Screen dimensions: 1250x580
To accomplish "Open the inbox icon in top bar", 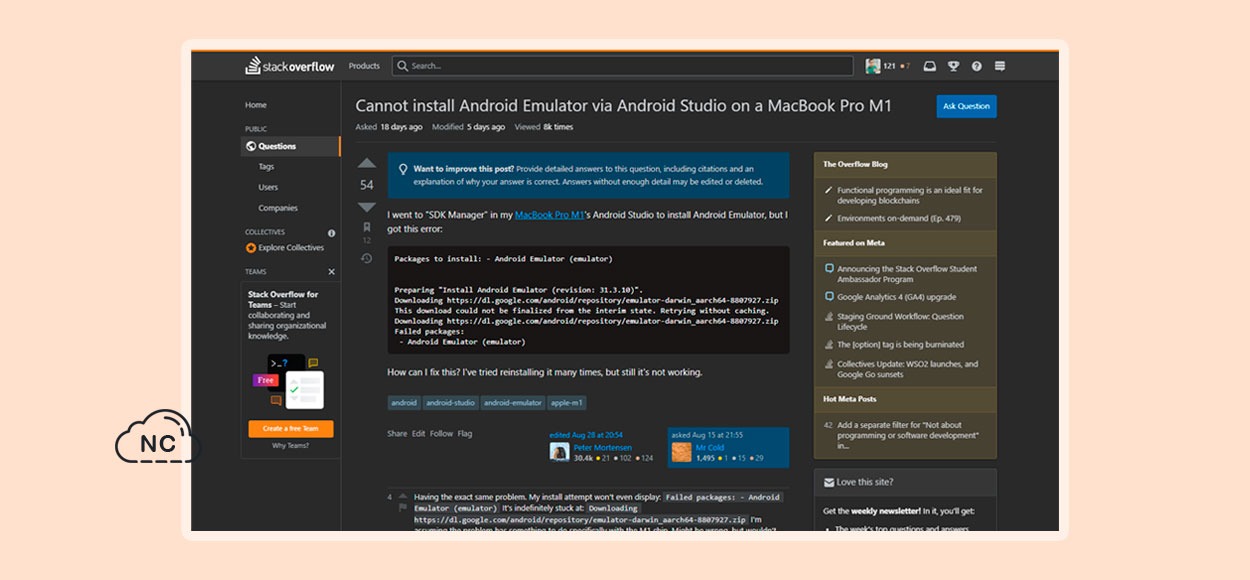I will [930, 66].
